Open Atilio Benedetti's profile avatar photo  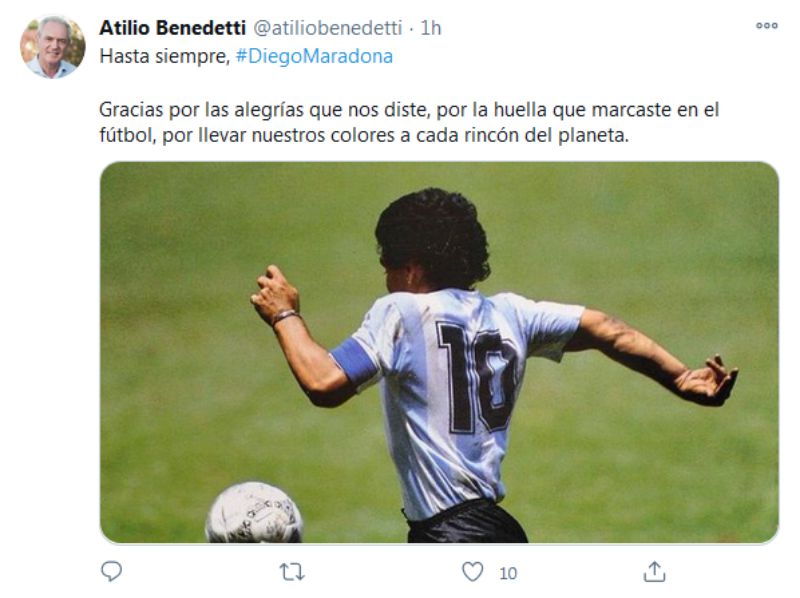53,47
